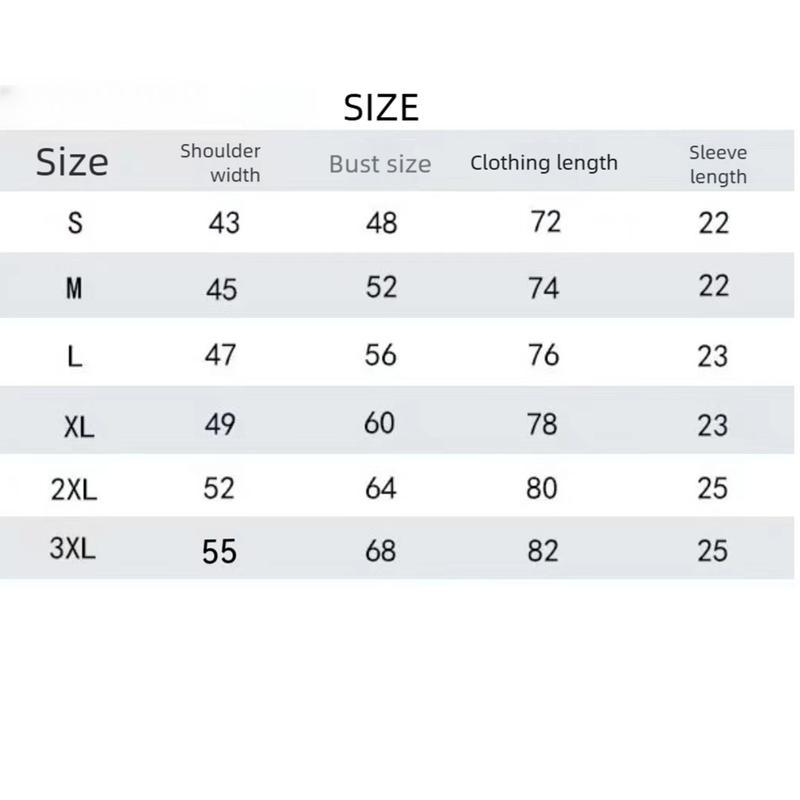Click bust size value 64 for 2XL
This screenshot has width=800, height=800.
click(x=380, y=489)
